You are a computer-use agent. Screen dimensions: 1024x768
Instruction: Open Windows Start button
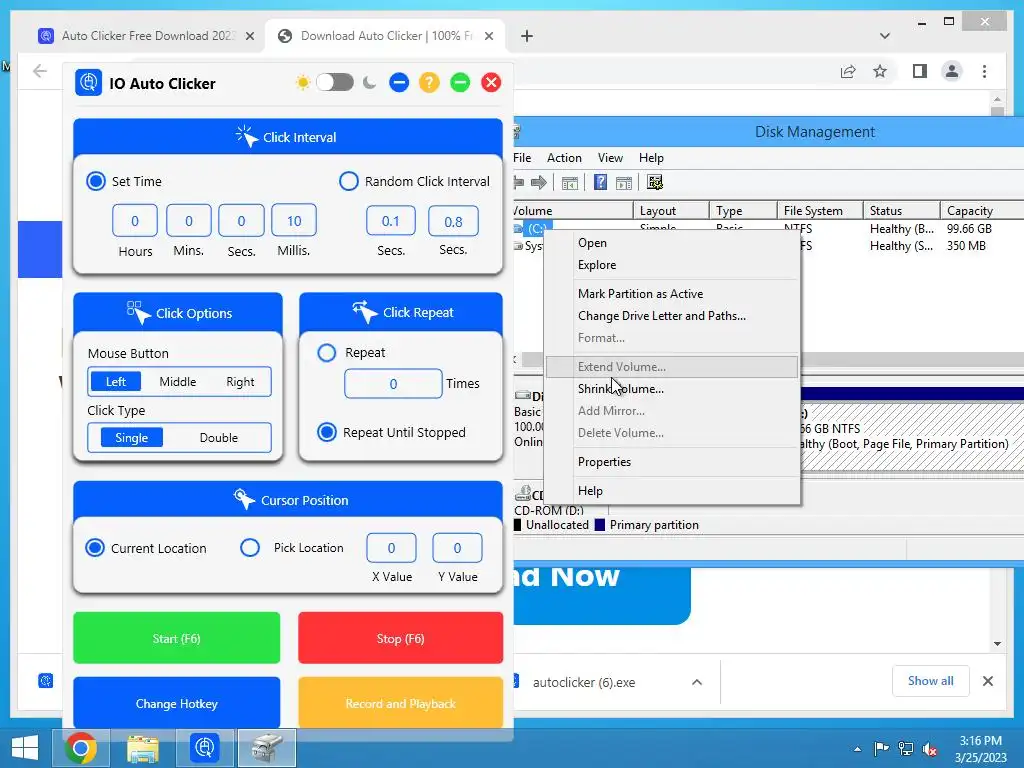(25, 747)
